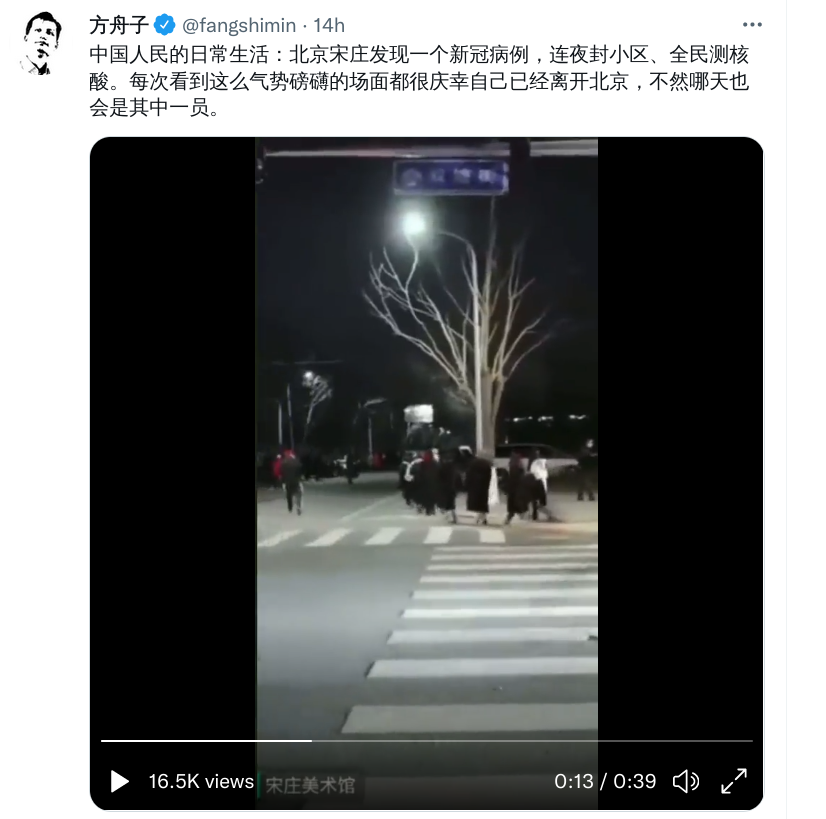Click the 宋庄美术馆 watermark in the video
This screenshot has width=826, height=819.
[310, 785]
